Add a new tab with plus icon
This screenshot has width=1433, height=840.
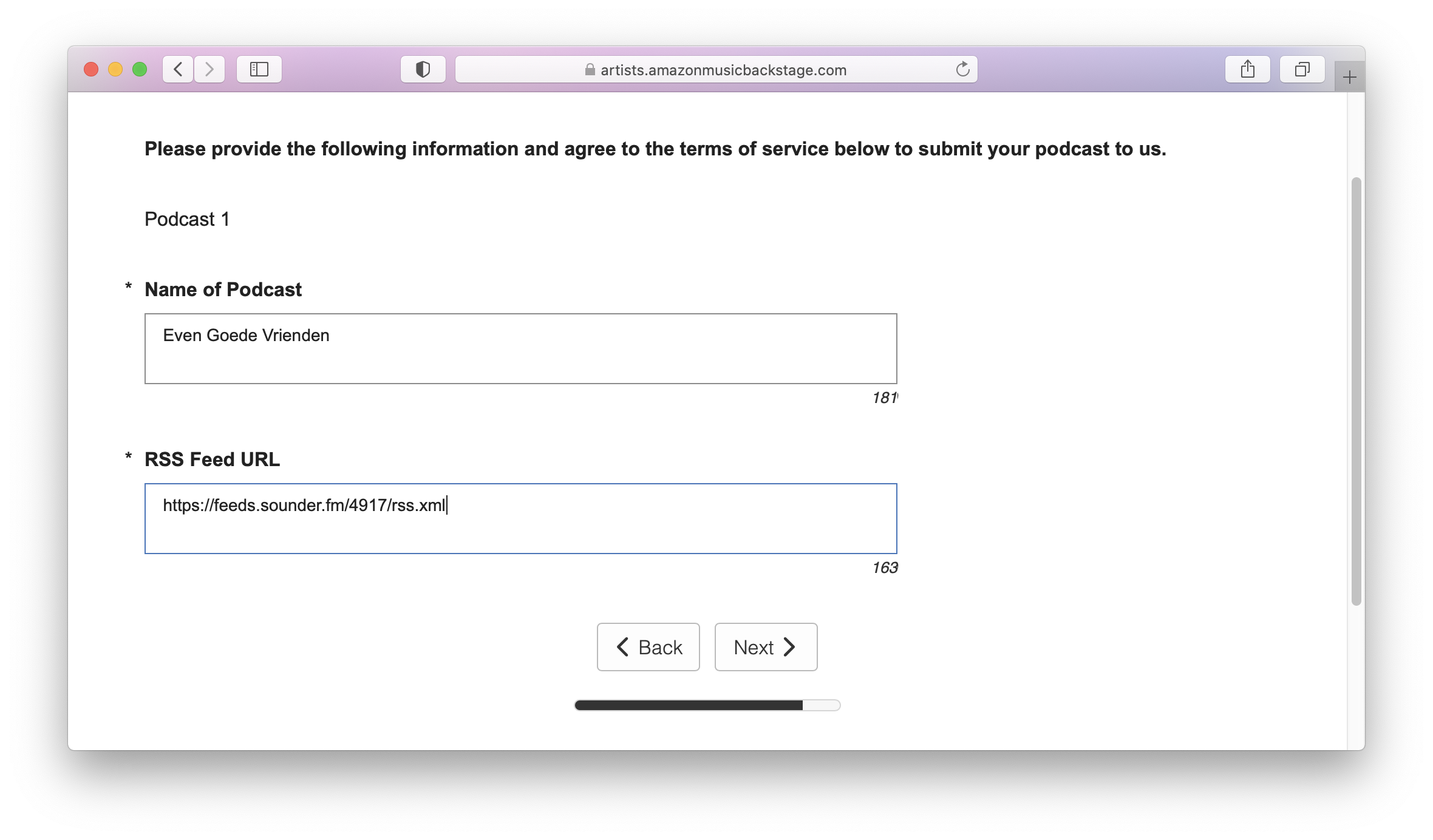click(x=1349, y=77)
